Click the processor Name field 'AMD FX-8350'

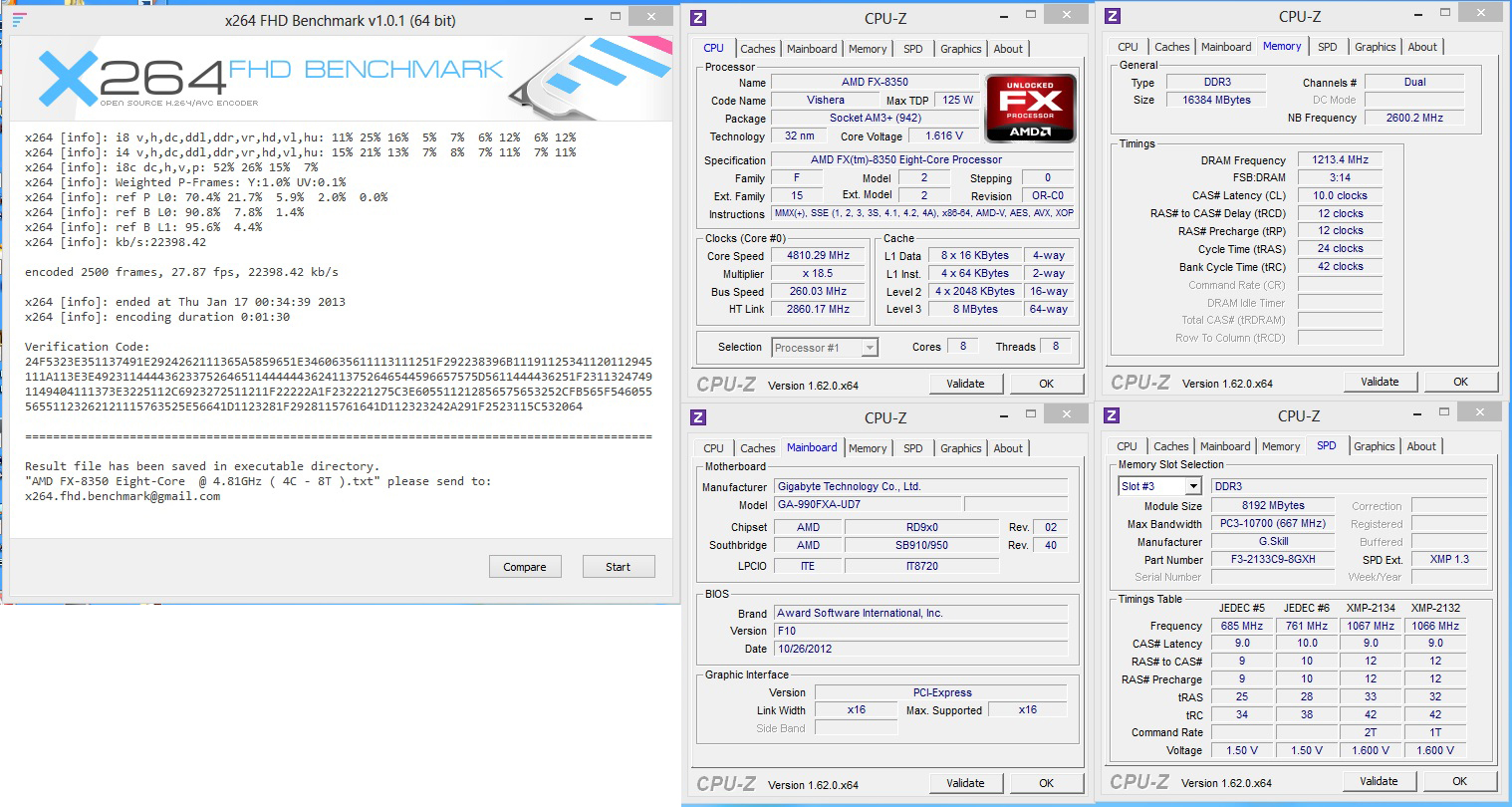click(876, 82)
